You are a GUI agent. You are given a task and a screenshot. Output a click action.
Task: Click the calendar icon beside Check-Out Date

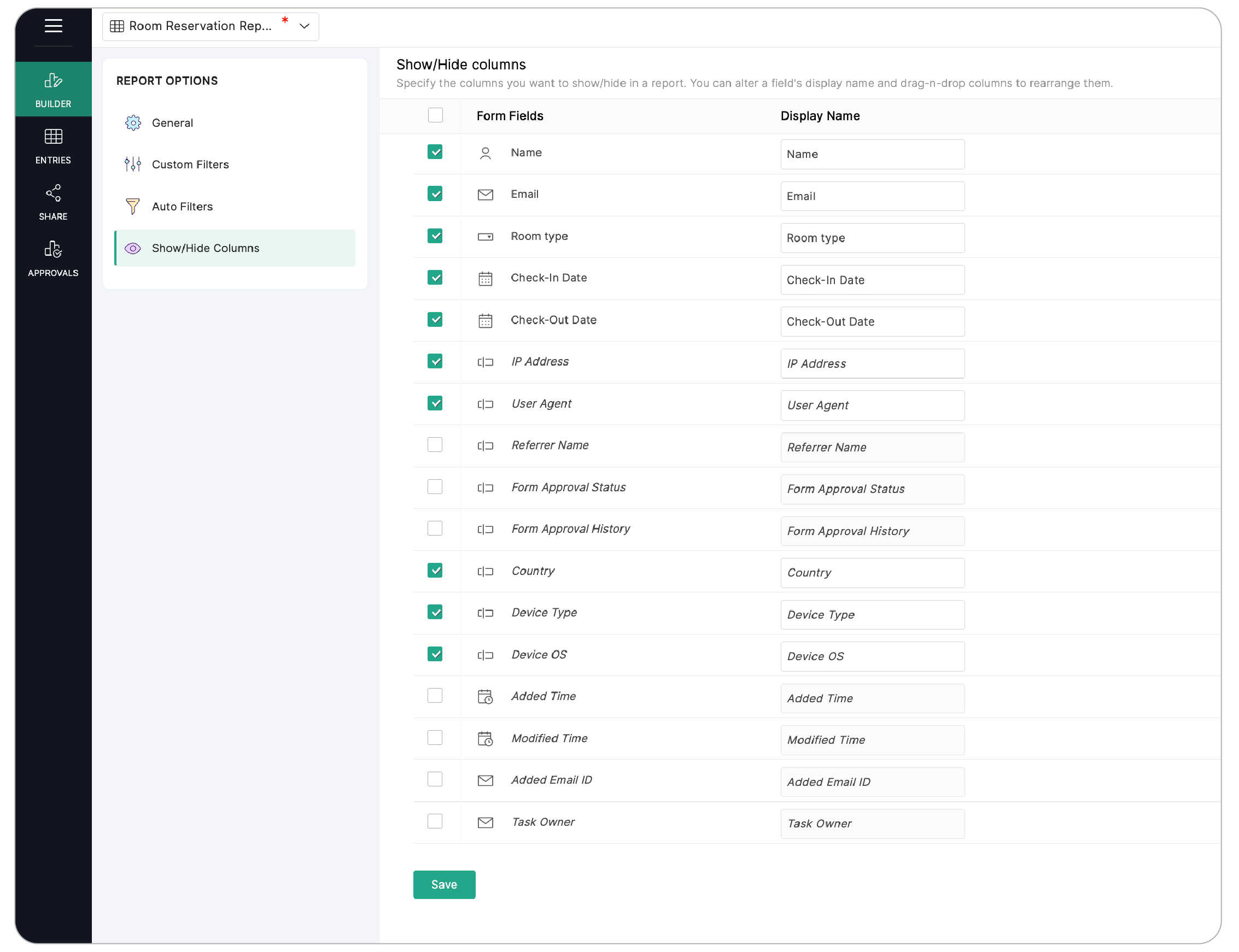click(x=486, y=320)
